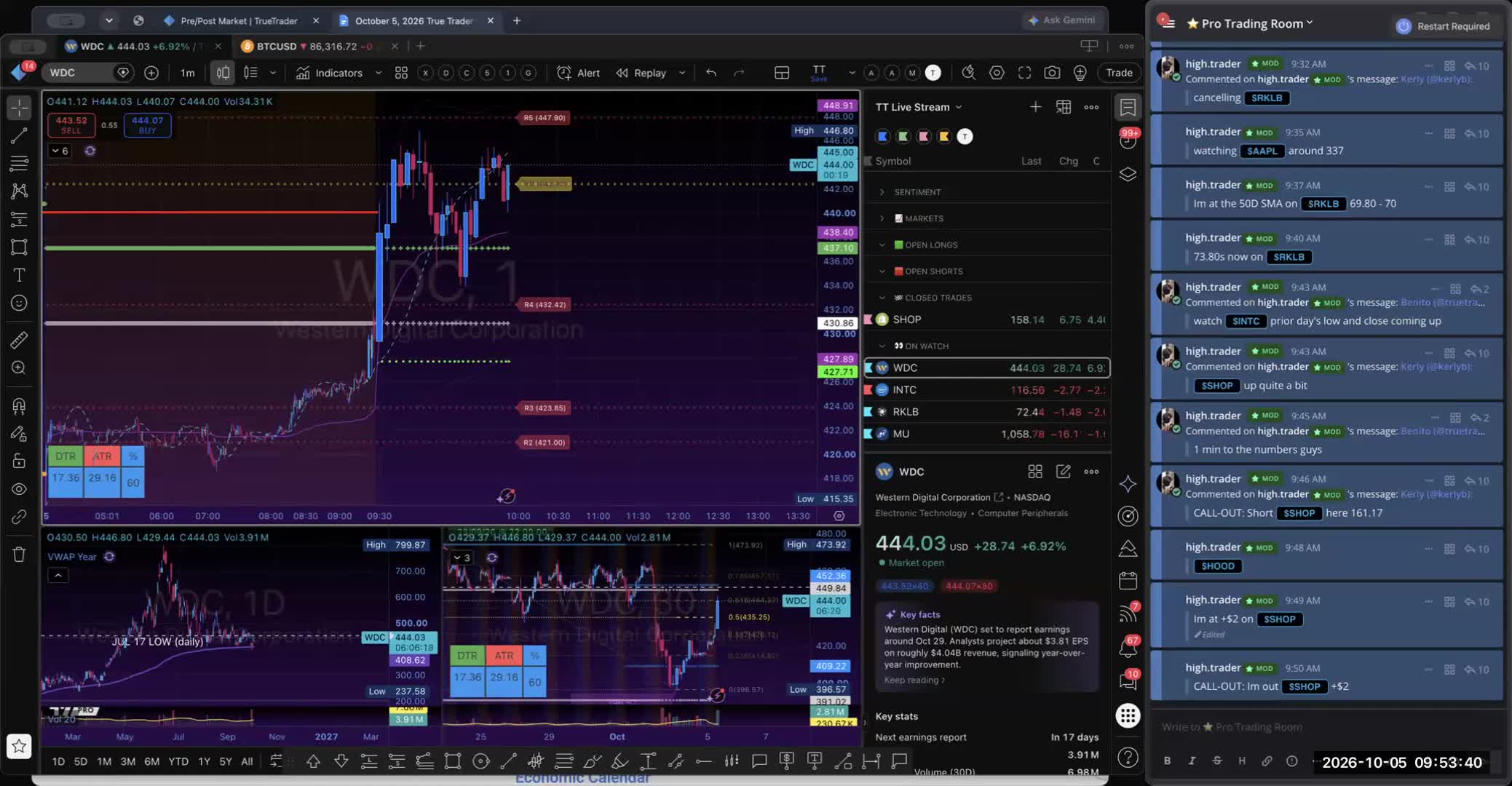This screenshot has height=786, width=1512.
Task: Select the trend line drawing tool
Action: pyautogui.click(x=19, y=135)
